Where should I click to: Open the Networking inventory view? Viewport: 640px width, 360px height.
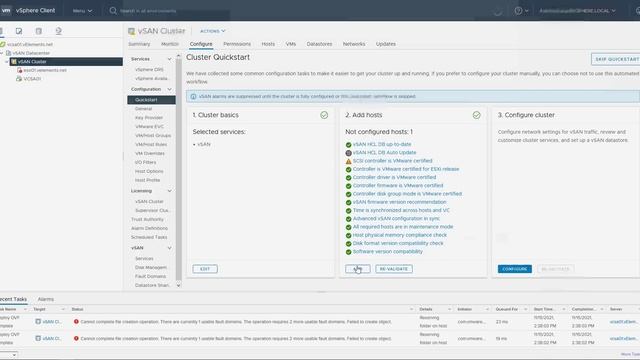pos(58,31)
